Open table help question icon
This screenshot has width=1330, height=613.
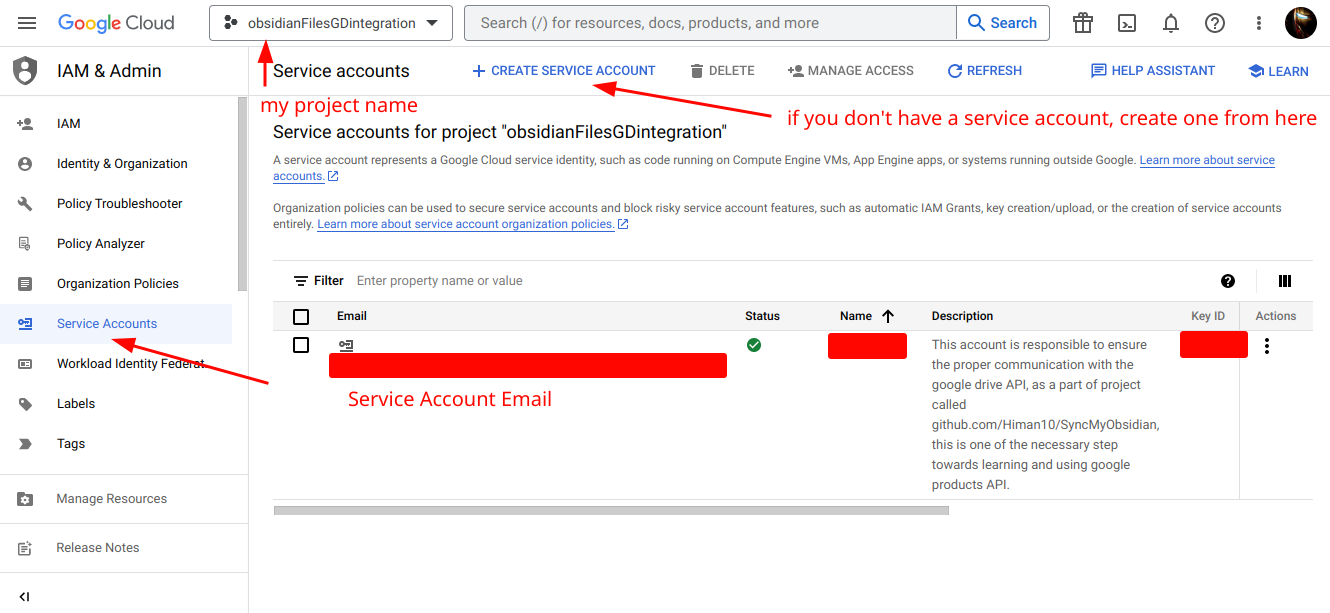coord(1228,281)
